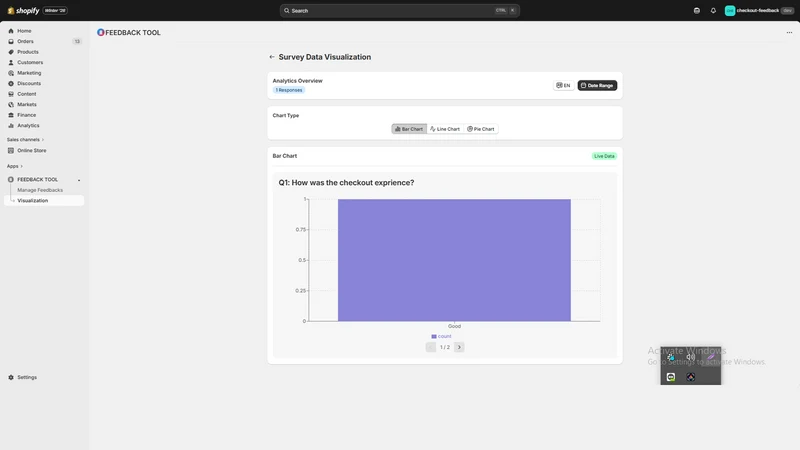Click the FEEDBACK TOOL app logo icon
Viewport: 800px width, 450px height.
click(101, 32)
